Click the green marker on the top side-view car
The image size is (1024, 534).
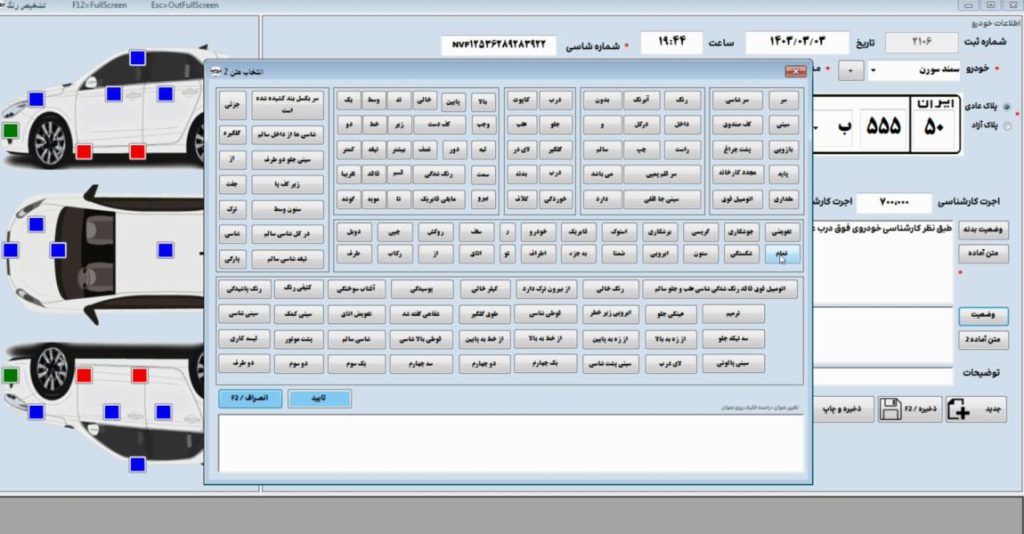10,131
